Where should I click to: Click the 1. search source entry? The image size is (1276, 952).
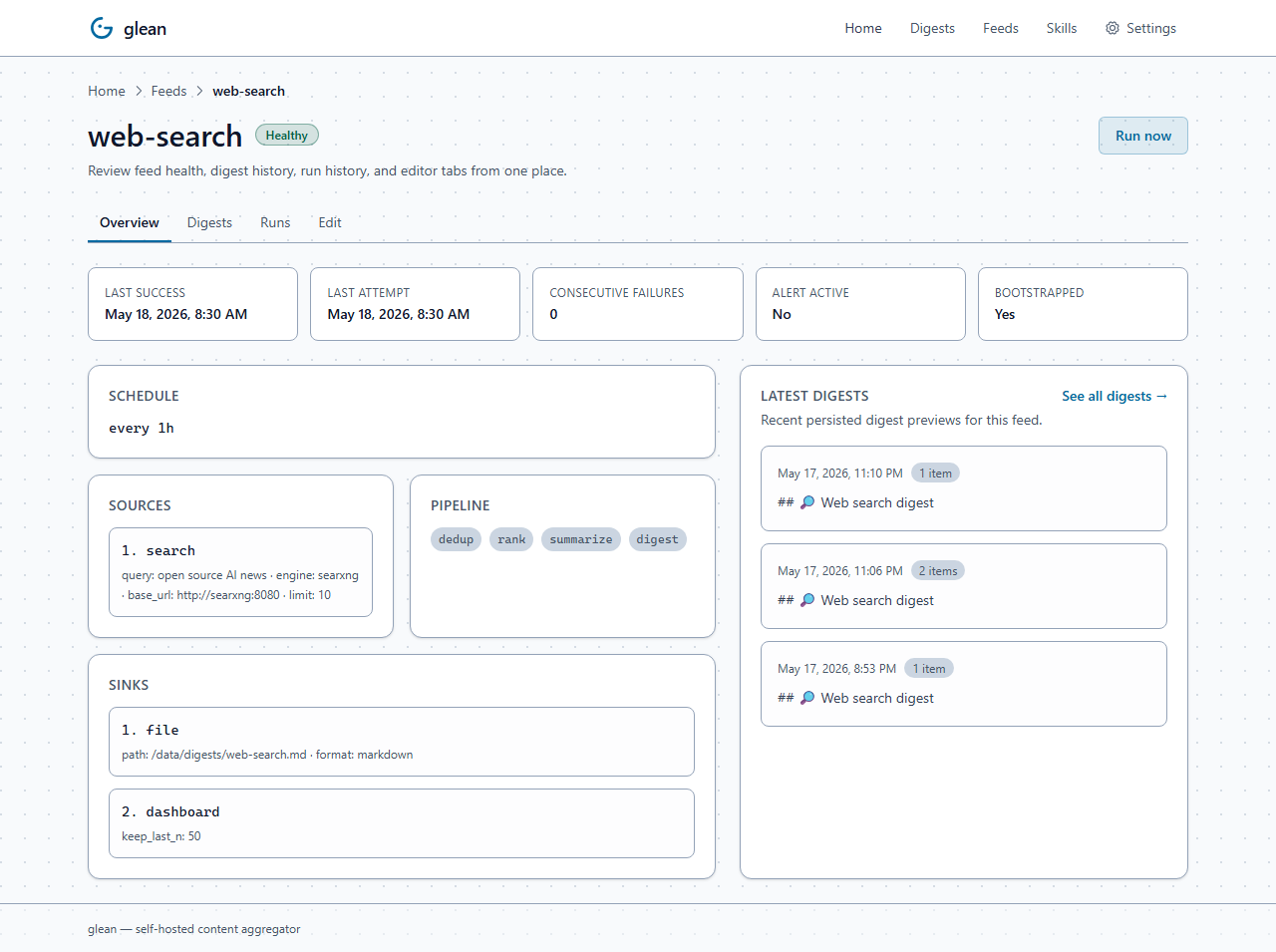pyautogui.click(x=240, y=572)
